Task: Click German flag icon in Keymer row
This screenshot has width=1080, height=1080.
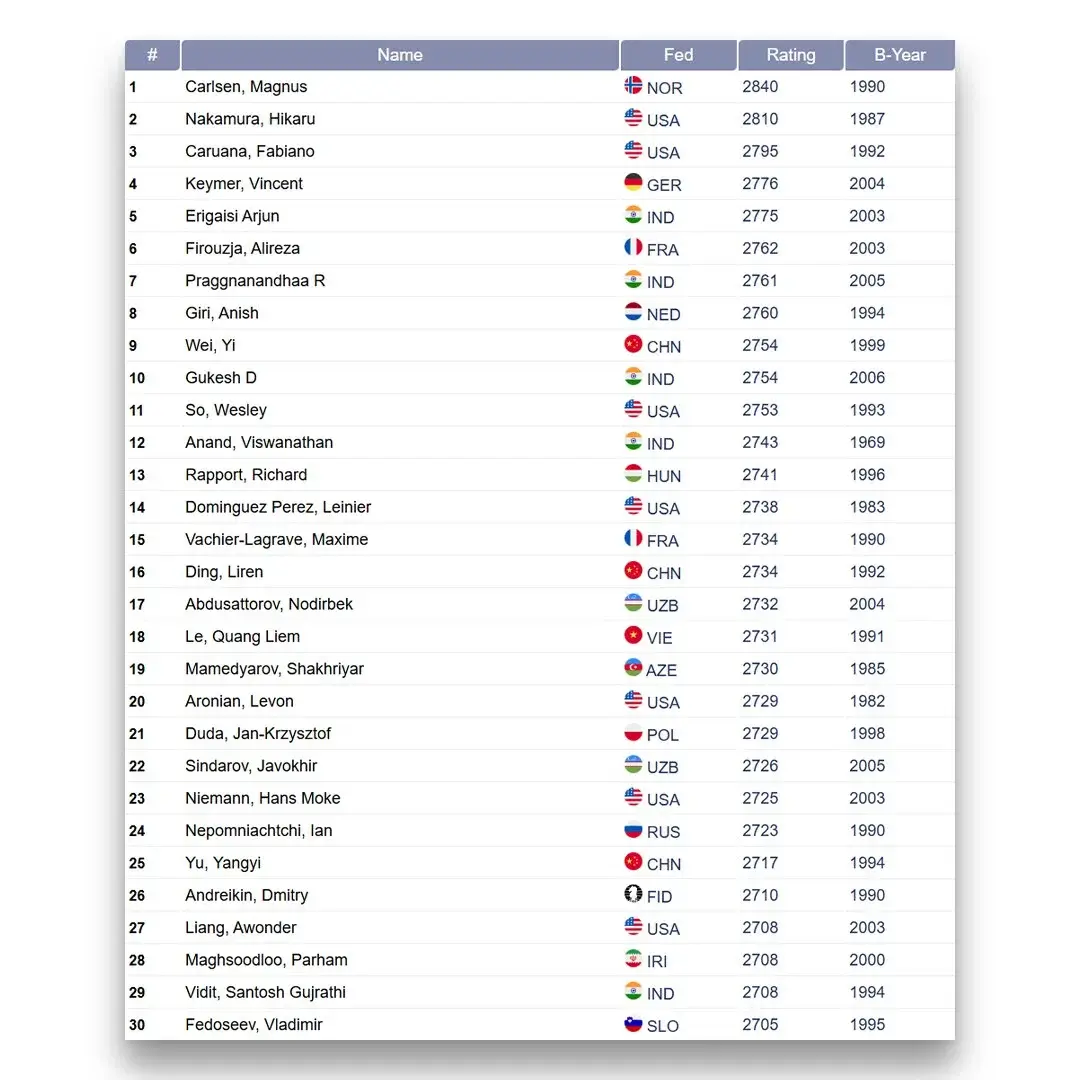Action: coord(633,183)
